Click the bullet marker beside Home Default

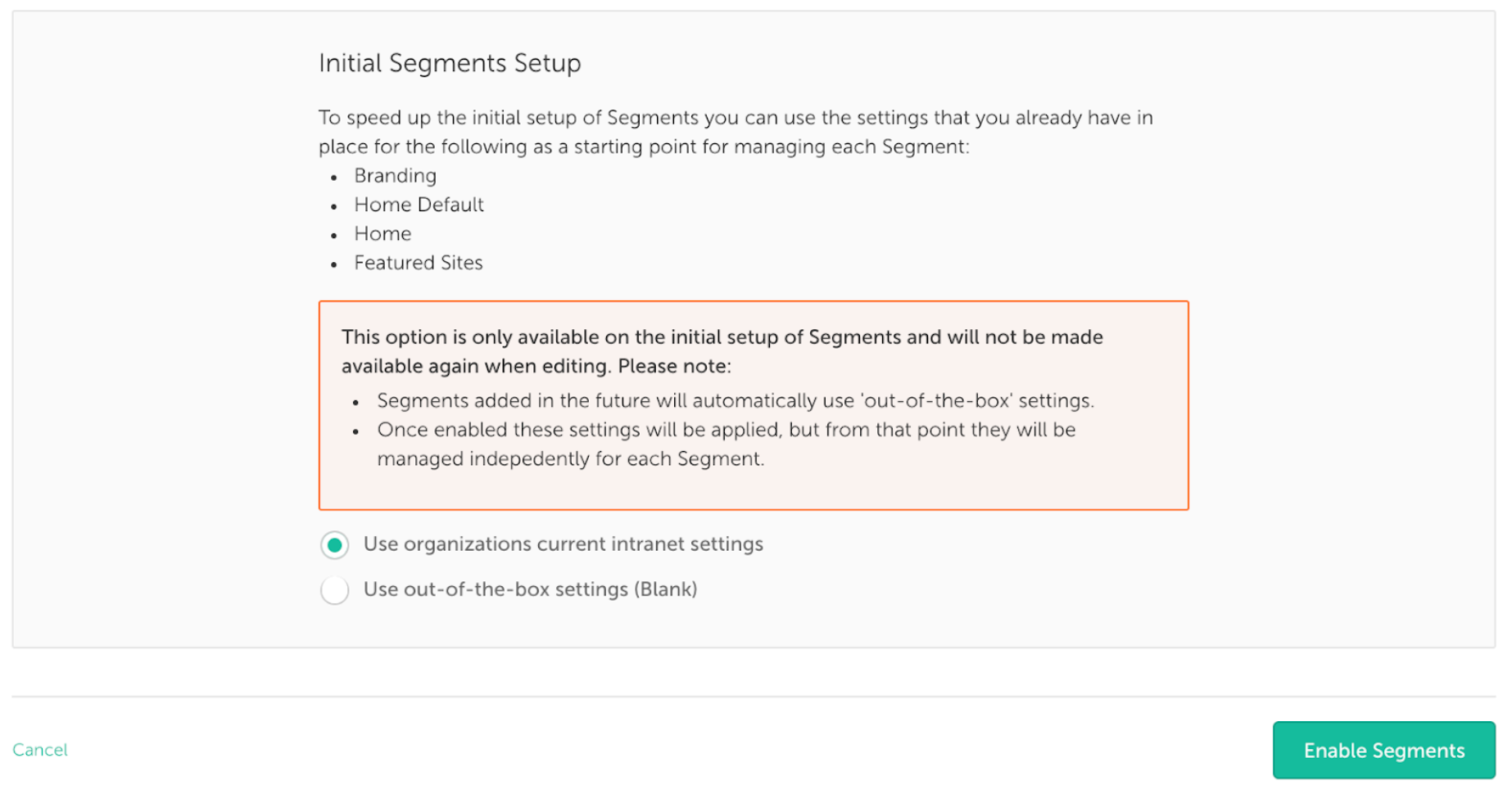[x=333, y=206]
